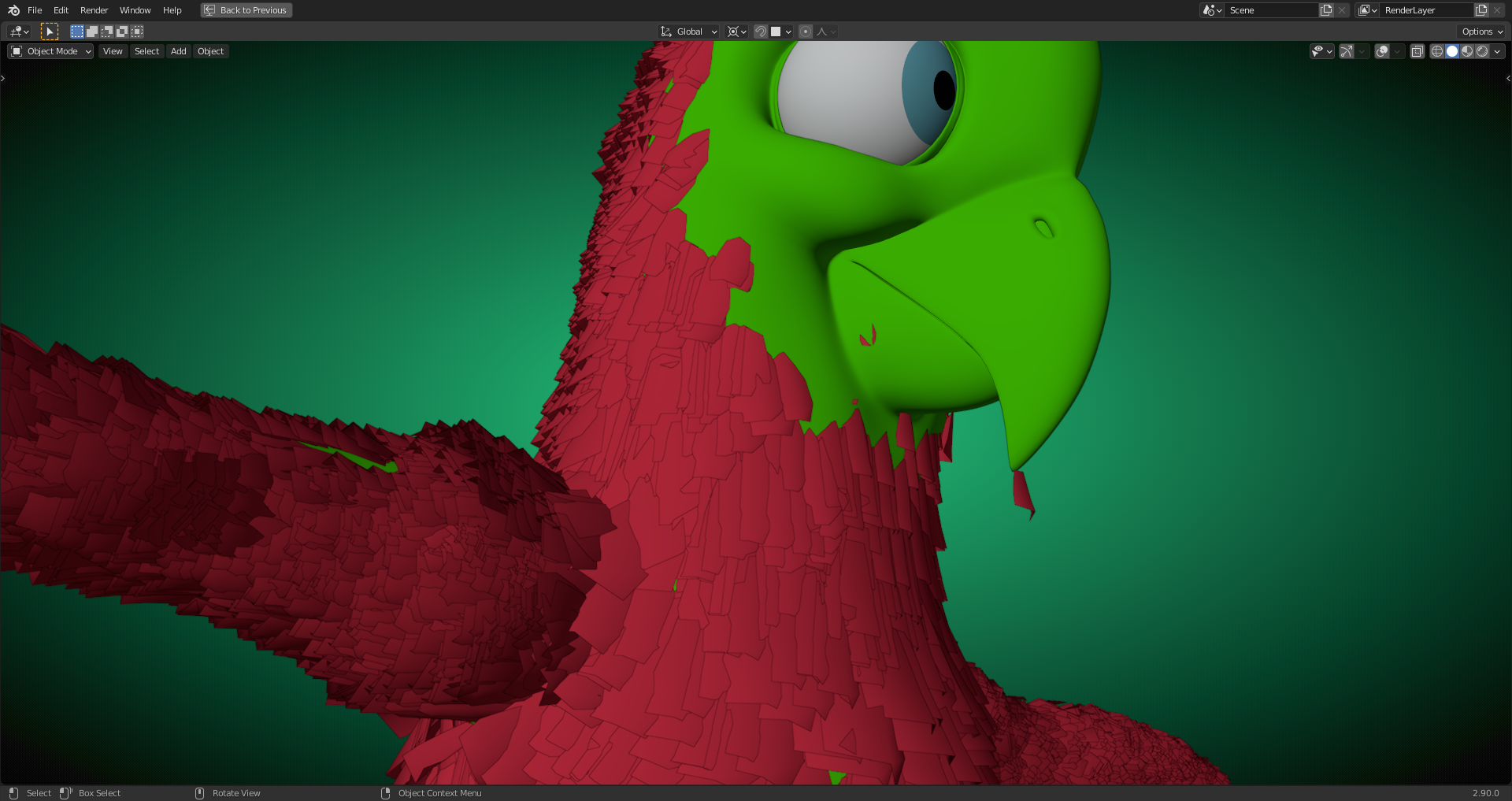Select the Select Box tool icon
1512x801 pixels.
pos(49,32)
